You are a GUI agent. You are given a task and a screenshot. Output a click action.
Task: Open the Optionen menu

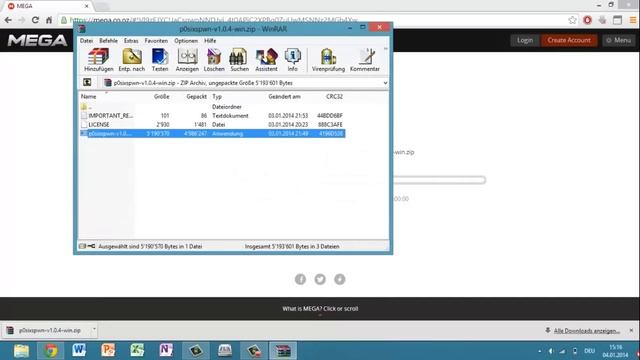pyautogui.click(x=186, y=41)
